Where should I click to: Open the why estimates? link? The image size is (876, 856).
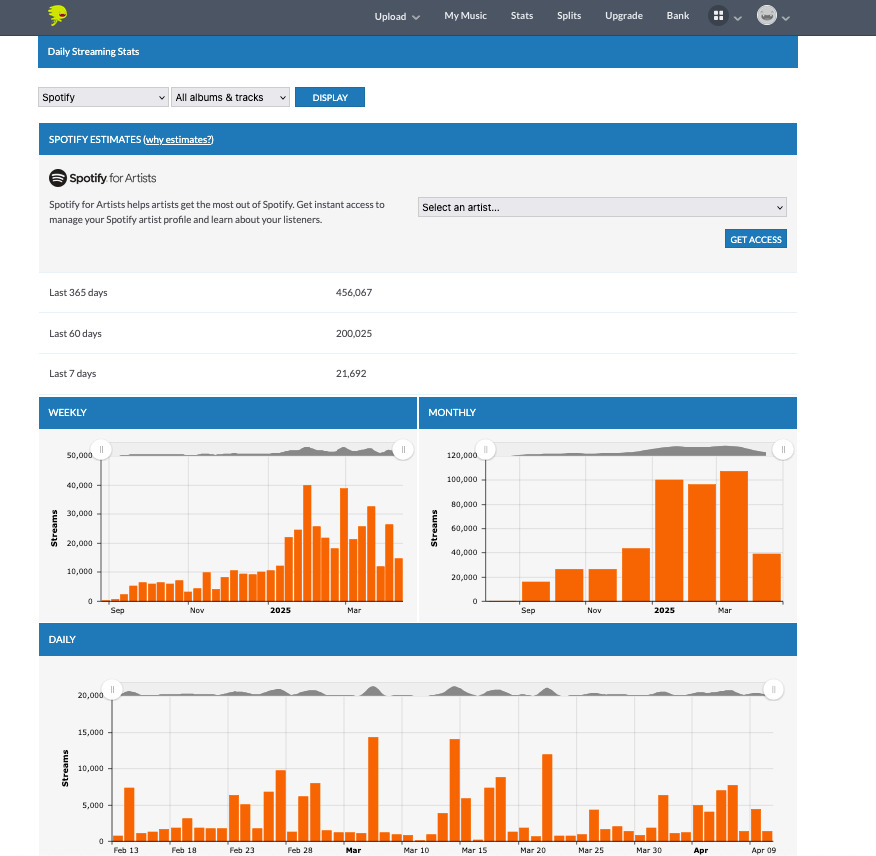point(178,140)
